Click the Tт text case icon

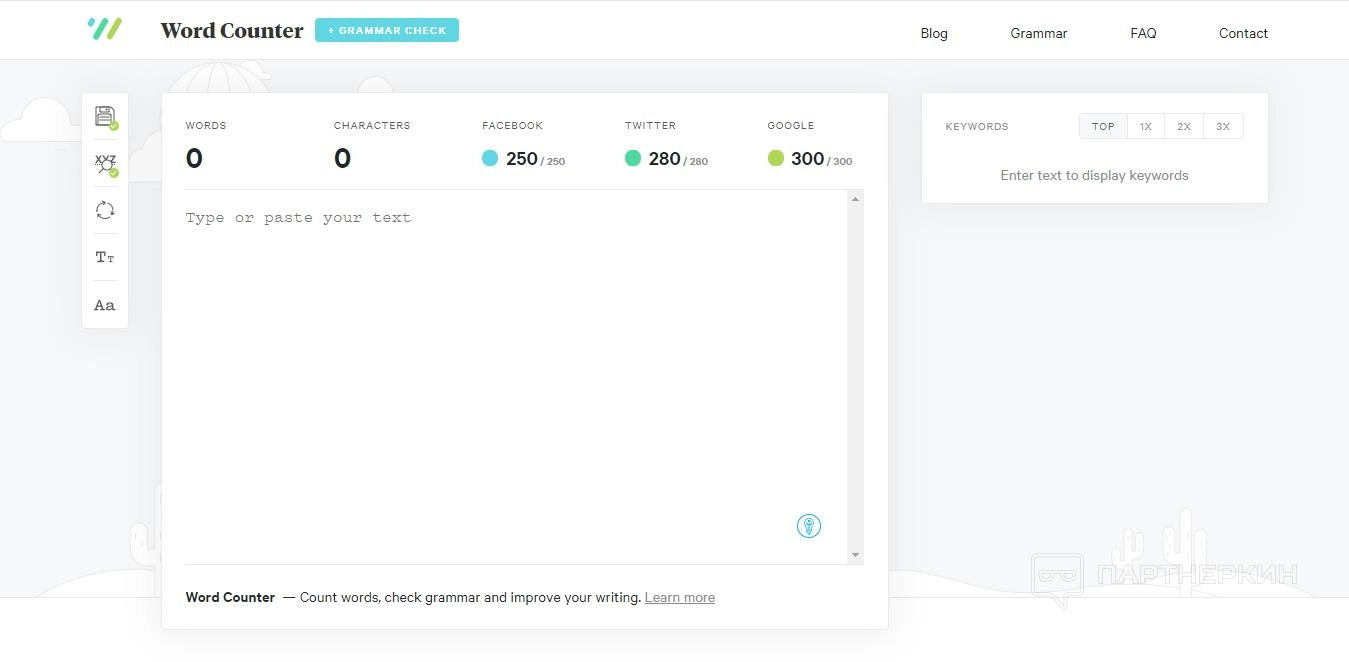pyautogui.click(x=105, y=257)
